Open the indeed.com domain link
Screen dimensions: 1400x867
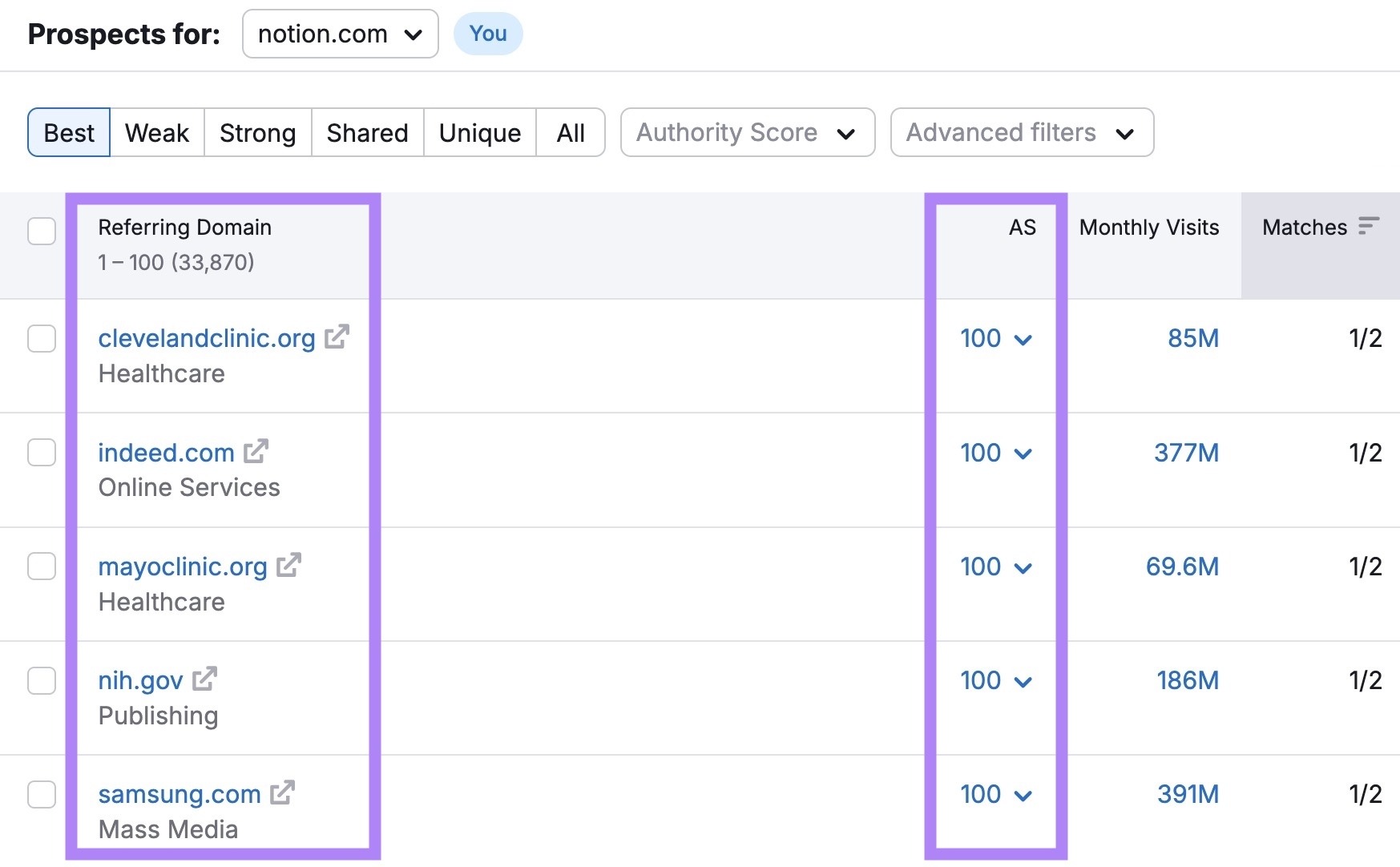(x=166, y=453)
